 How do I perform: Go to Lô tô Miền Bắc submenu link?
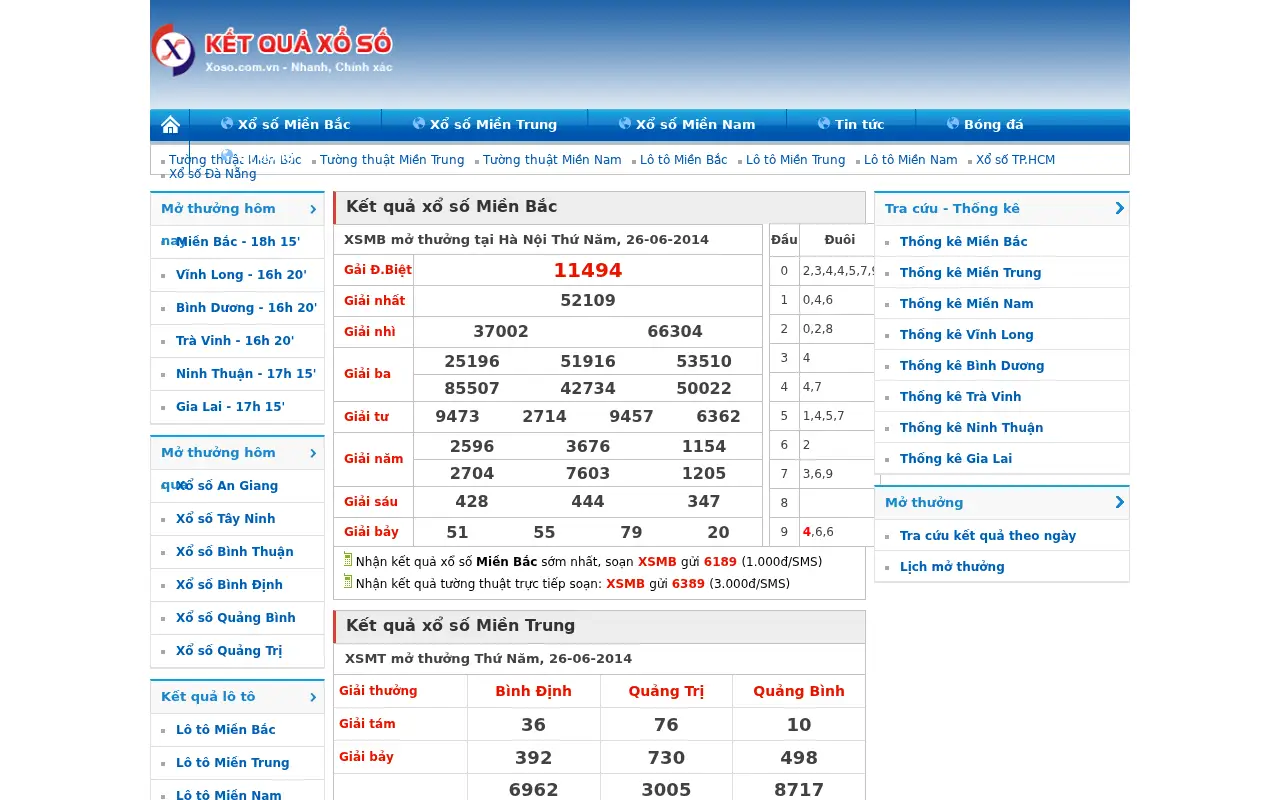pyautogui.click(x=684, y=160)
